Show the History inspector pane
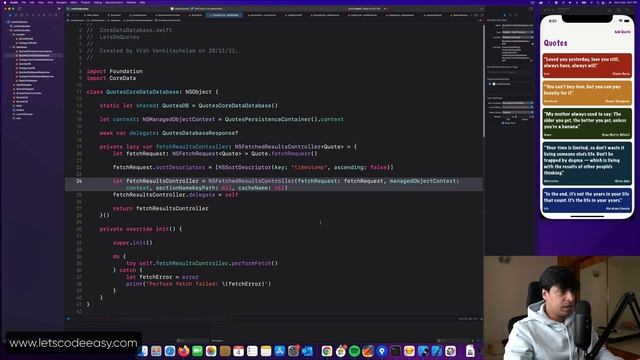 pos(510,15)
